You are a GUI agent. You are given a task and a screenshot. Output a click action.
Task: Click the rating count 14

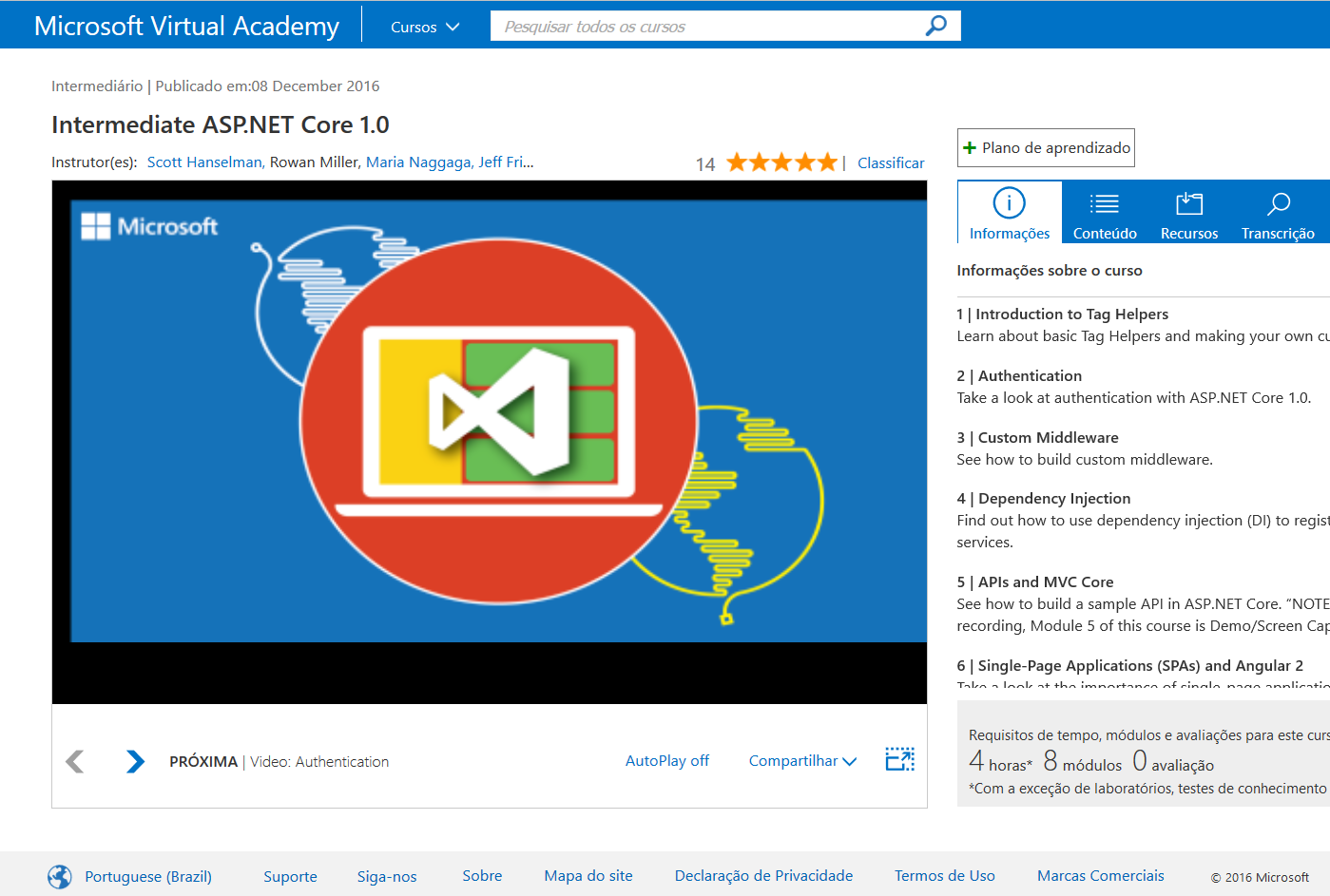[x=705, y=164]
